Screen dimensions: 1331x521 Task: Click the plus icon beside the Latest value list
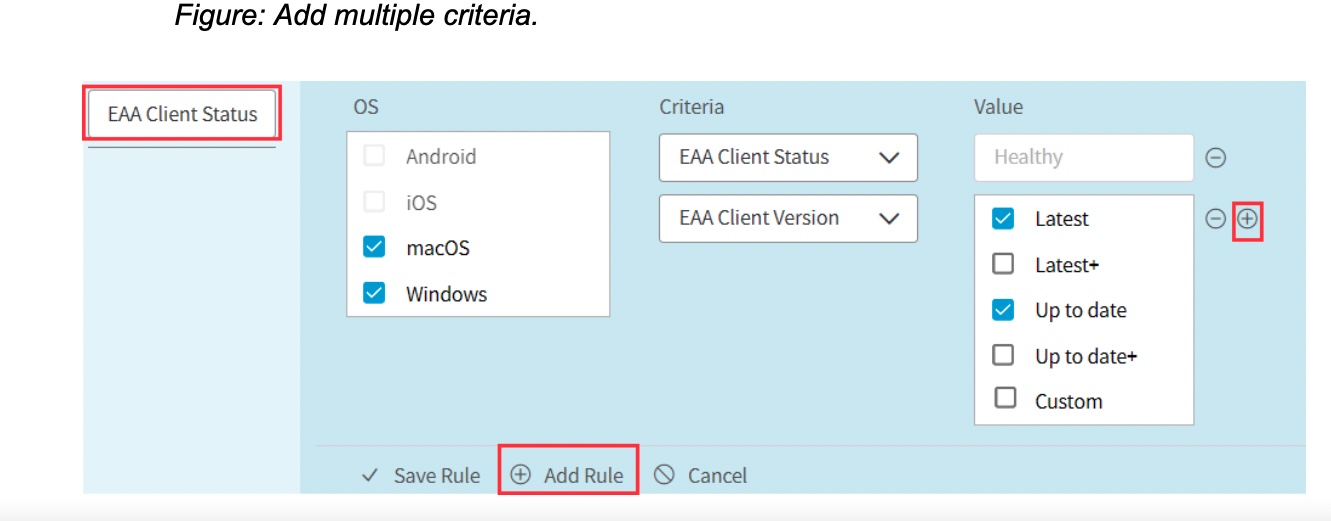click(1247, 219)
